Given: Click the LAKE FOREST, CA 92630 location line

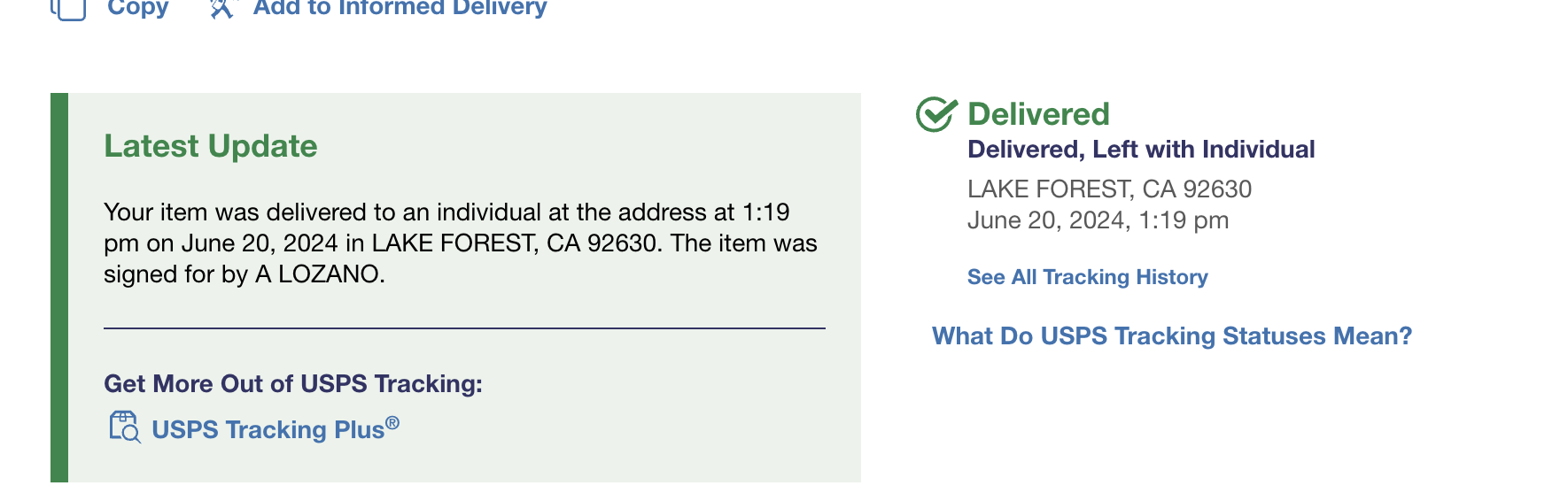Looking at the screenshot, I should [x=1109, y=189].
